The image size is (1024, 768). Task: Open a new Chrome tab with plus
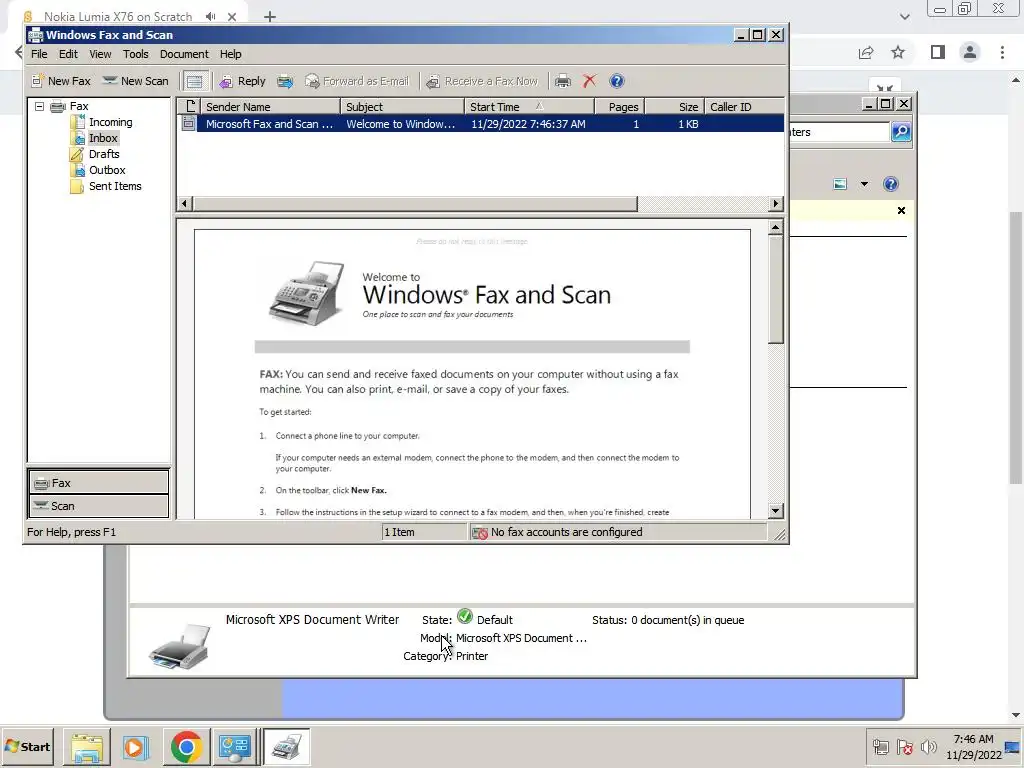click(x=270, y=17)
